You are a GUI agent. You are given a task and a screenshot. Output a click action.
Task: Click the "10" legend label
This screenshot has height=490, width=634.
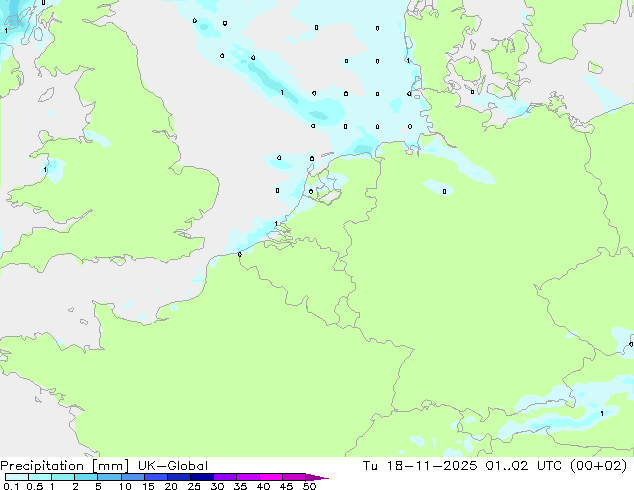[125, 486]
